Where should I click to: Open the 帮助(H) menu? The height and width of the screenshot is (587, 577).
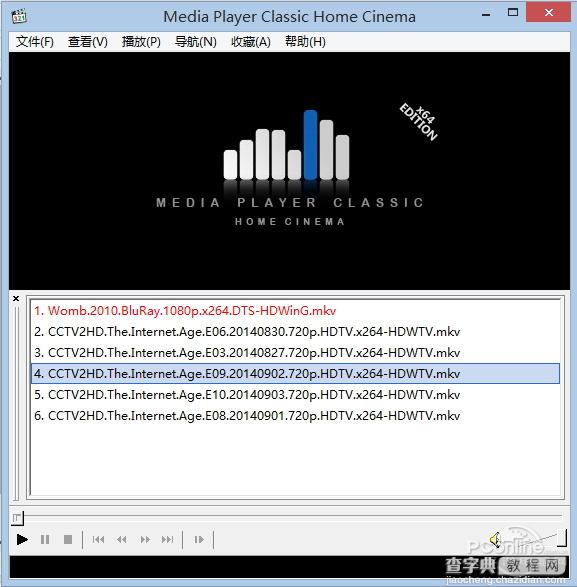point(305,42)
